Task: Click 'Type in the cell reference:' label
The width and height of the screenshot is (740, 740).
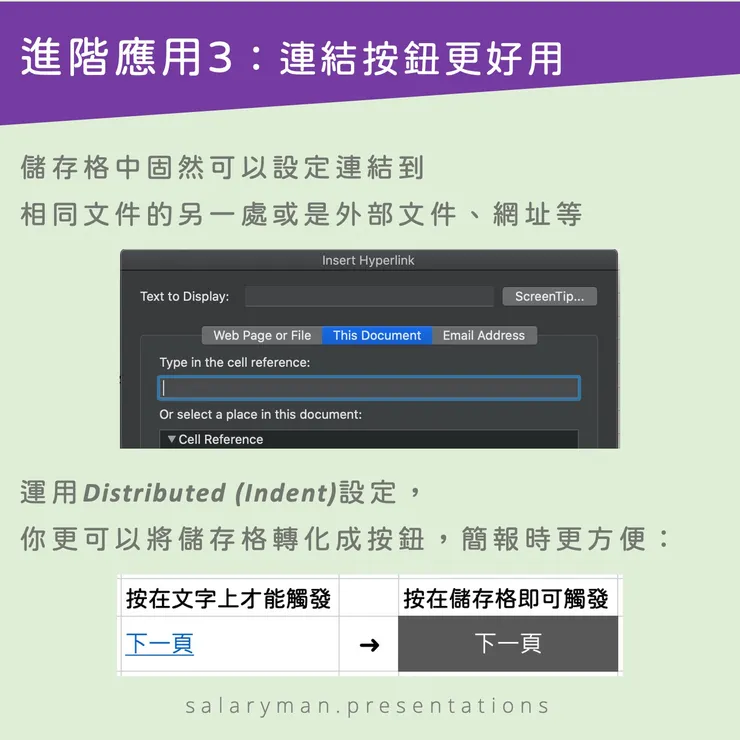Action: tap(235, 362)
